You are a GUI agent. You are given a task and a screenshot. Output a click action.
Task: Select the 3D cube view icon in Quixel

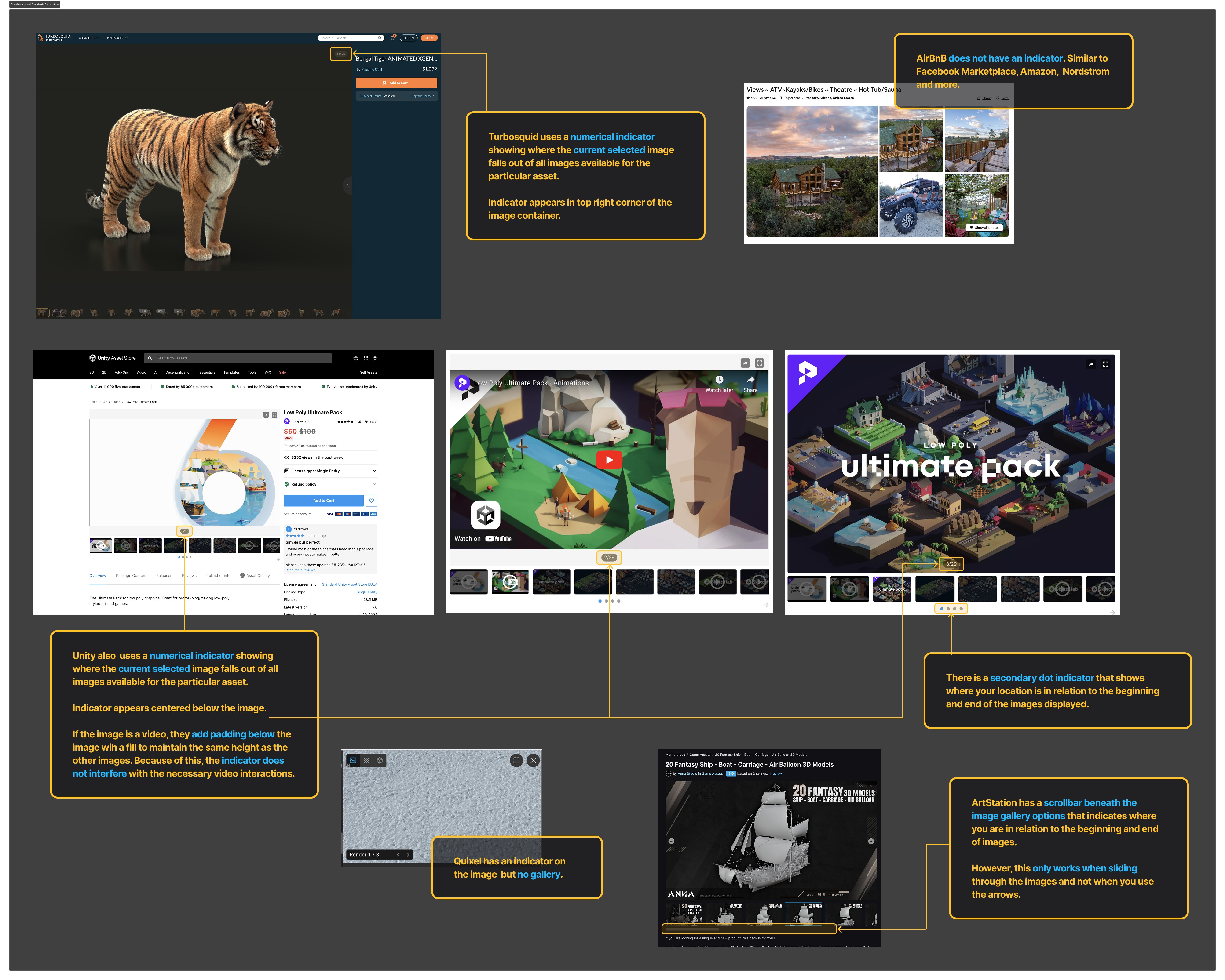click(x=380, y=760)
